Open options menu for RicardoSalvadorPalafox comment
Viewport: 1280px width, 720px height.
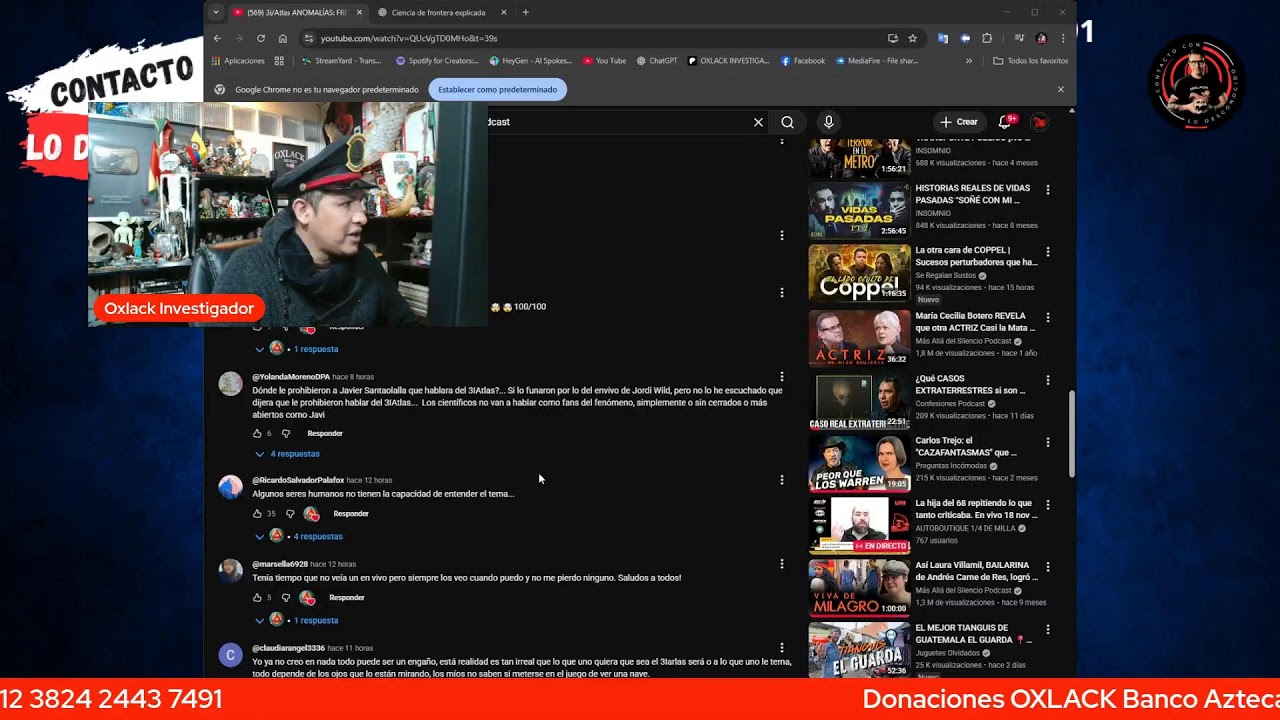(x=782, y=480)
